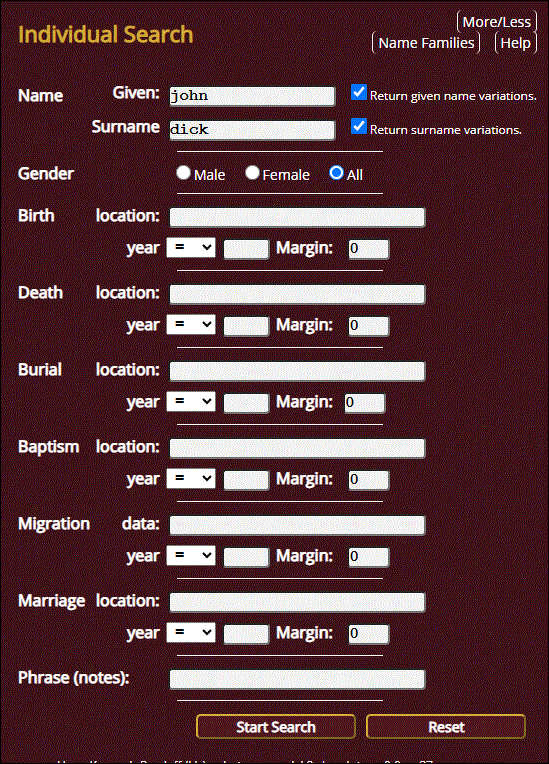
Task: Click the Baptism Margin field
Action: click(369, 479)
